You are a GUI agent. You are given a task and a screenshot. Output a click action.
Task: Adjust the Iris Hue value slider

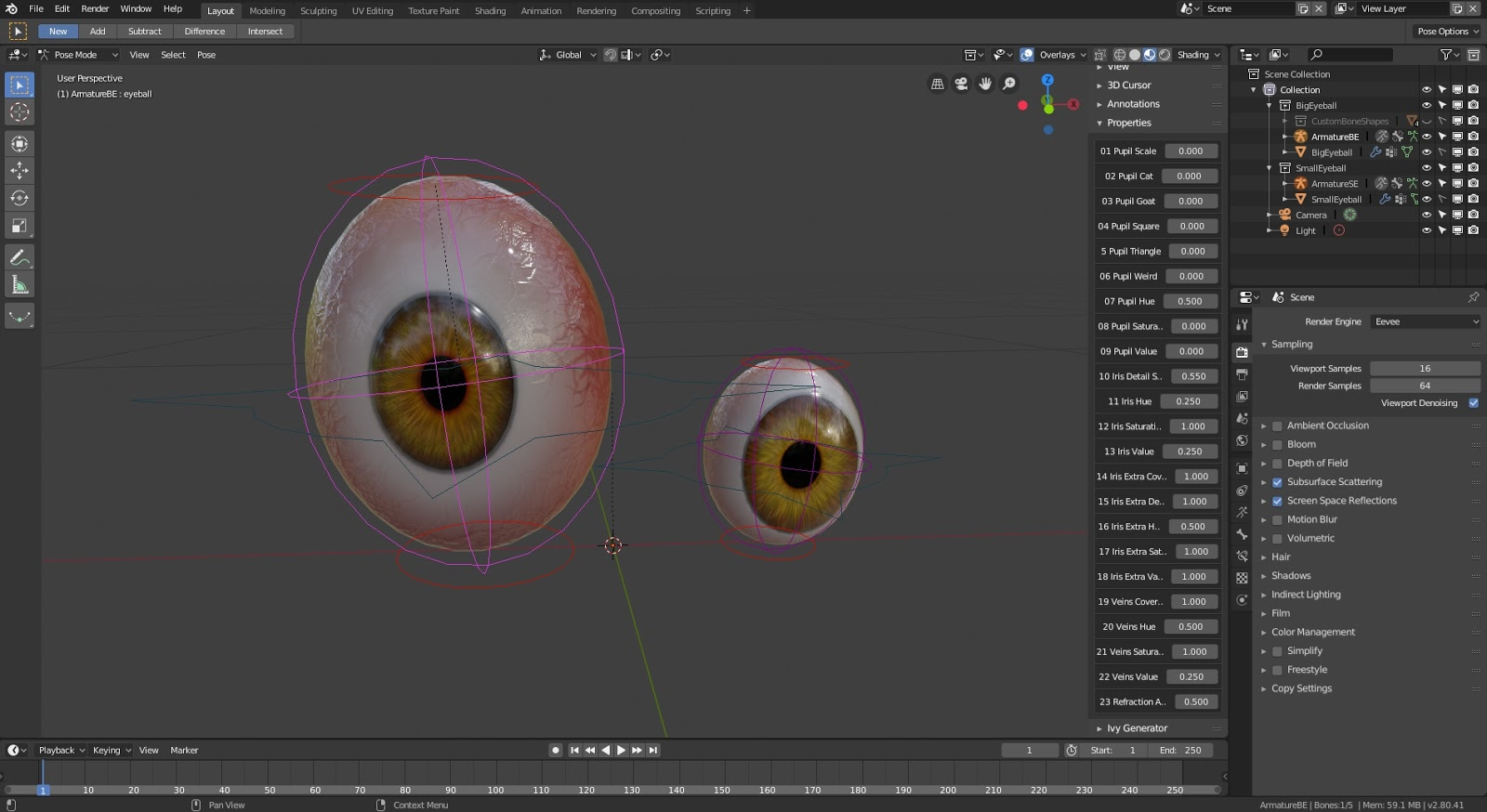tap(1188, 401)
